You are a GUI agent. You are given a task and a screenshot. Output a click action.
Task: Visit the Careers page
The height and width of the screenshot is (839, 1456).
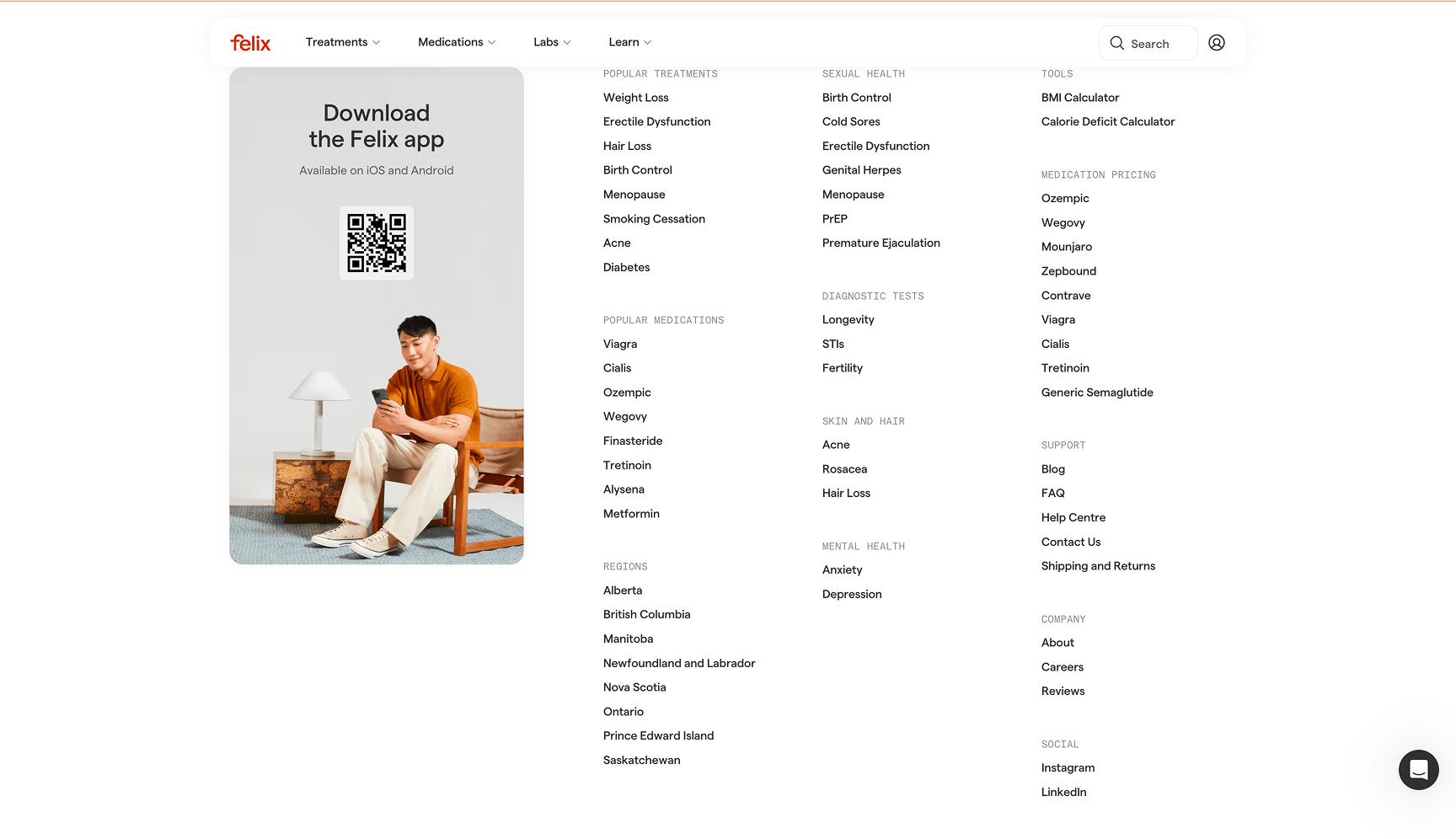(1063, 666)
